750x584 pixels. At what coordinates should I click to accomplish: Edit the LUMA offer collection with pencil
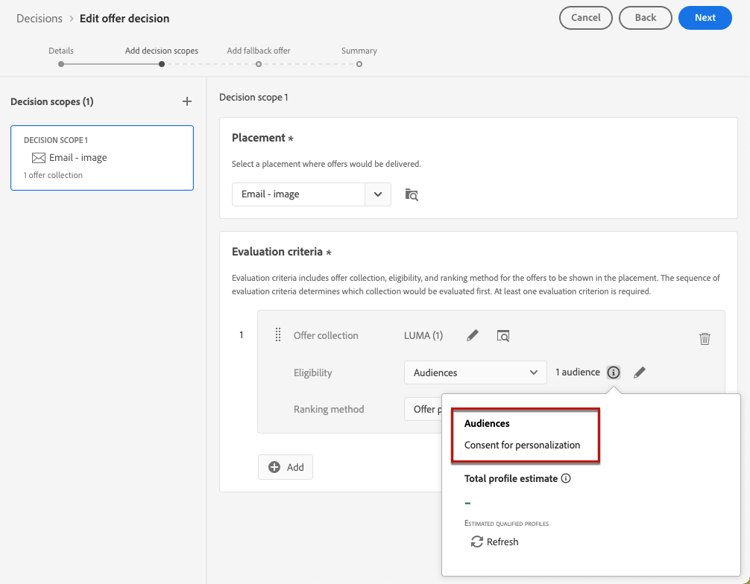click(473, 336)
